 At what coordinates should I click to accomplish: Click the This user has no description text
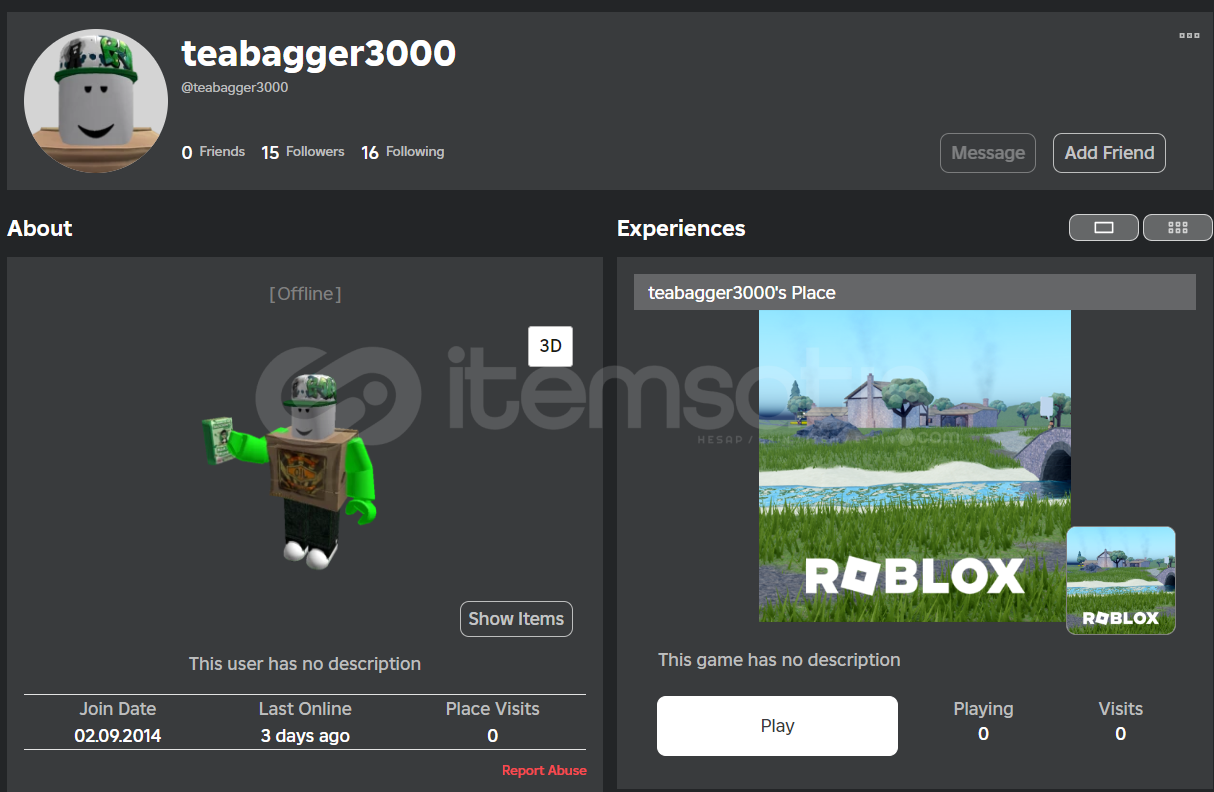(305, 664)
